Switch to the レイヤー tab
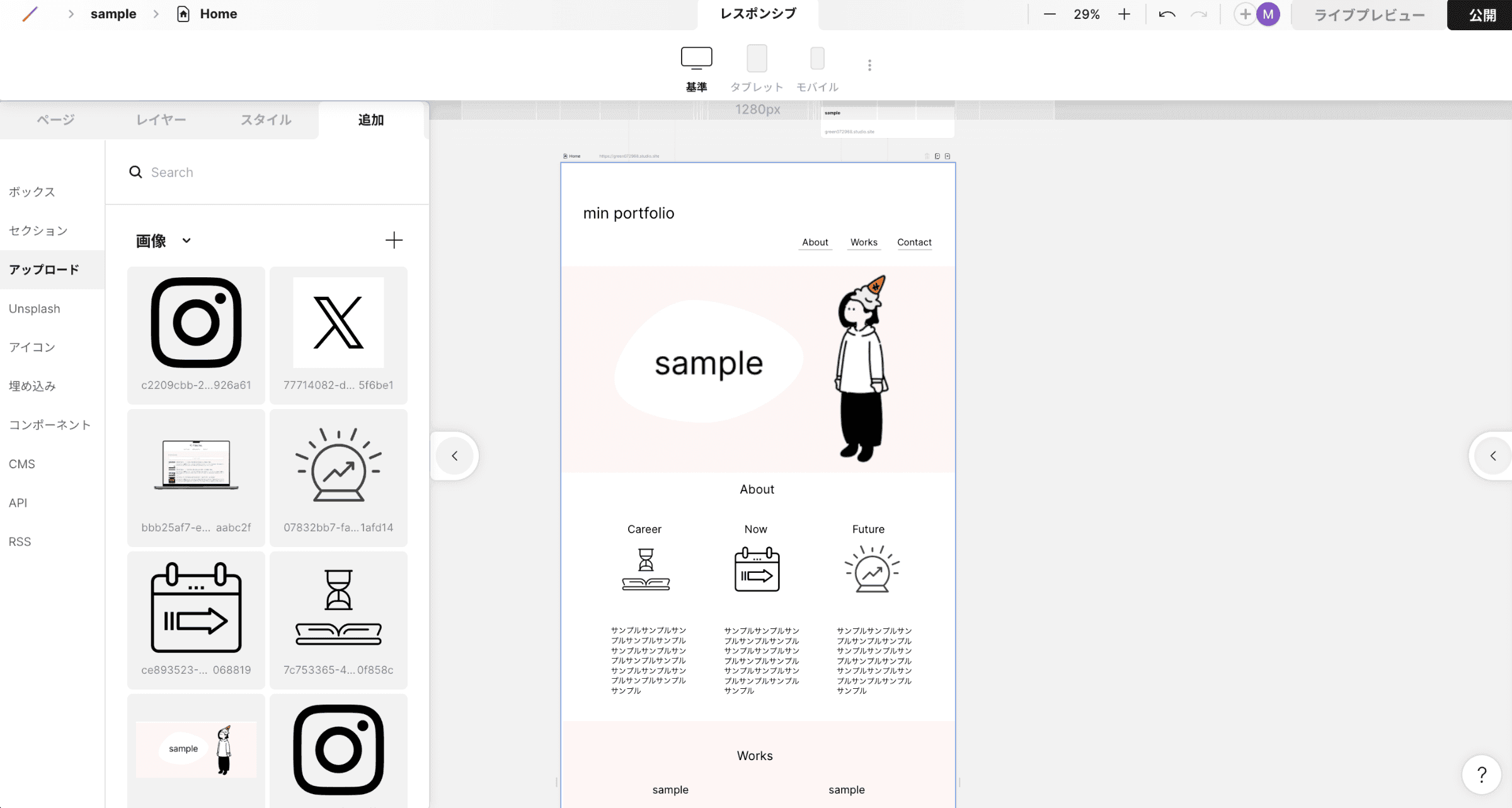The width and height of the screenshot is (1512, 808). point(161,119)
